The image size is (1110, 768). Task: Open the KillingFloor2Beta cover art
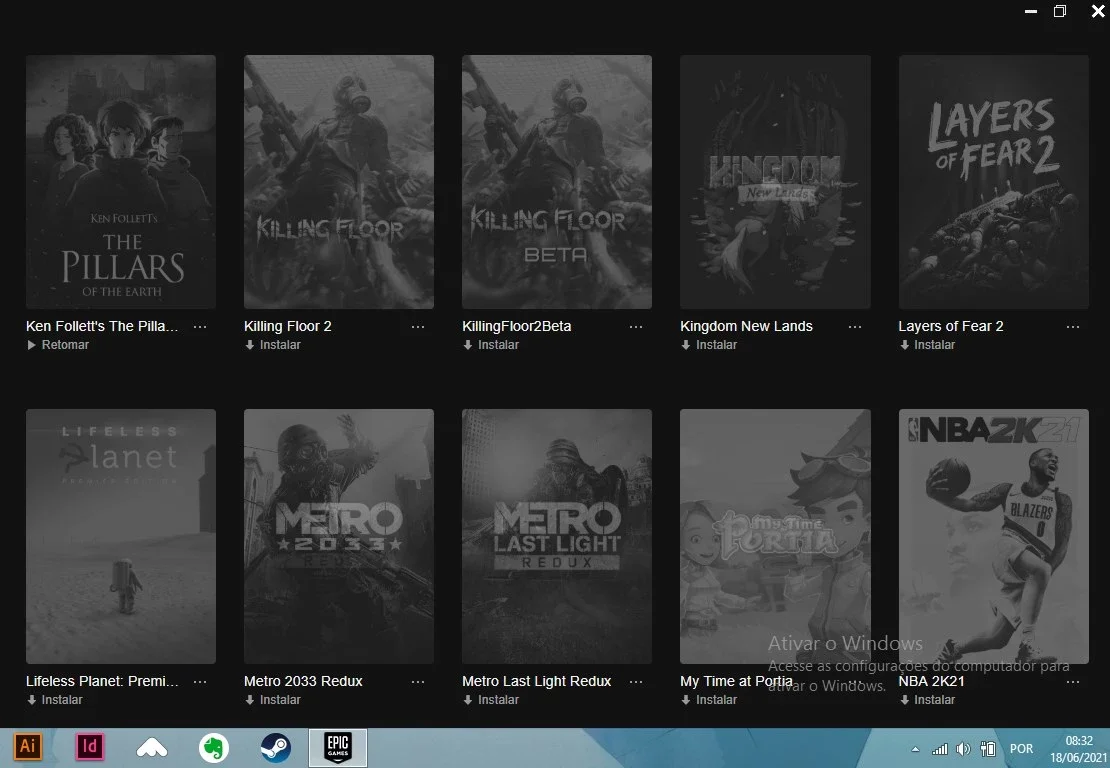(x=557, y=182)
